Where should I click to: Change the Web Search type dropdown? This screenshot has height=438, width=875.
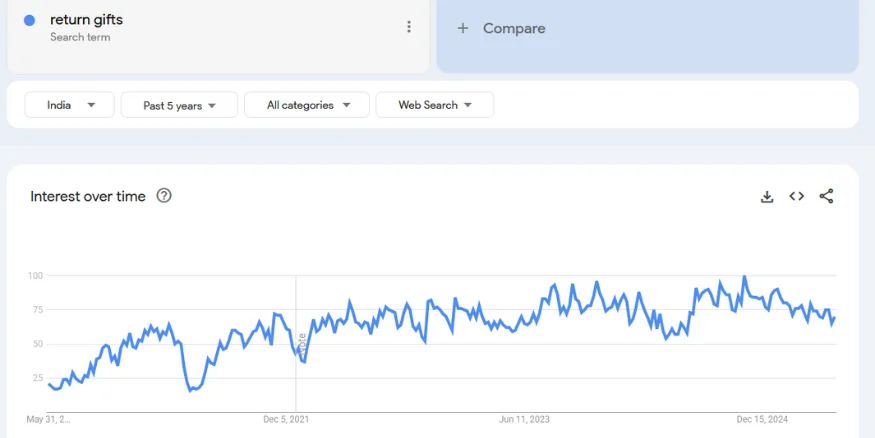coord(434,105)
